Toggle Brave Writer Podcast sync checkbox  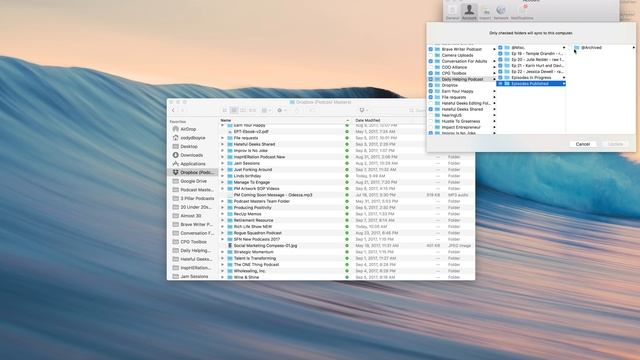(431, 49)
